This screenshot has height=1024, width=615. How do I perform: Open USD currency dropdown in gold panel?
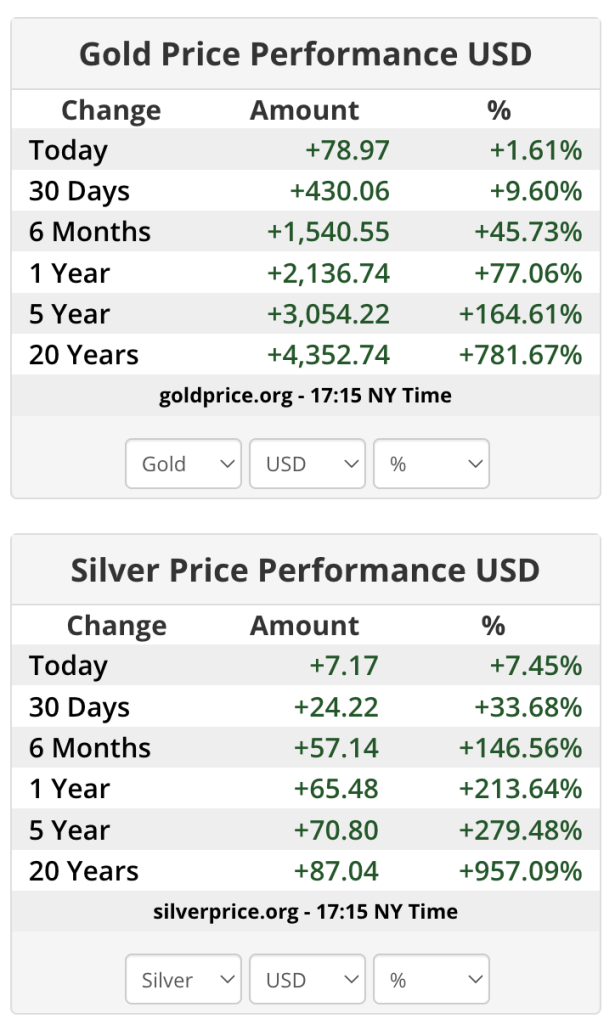pyautogui.click(x=307, y=464)
